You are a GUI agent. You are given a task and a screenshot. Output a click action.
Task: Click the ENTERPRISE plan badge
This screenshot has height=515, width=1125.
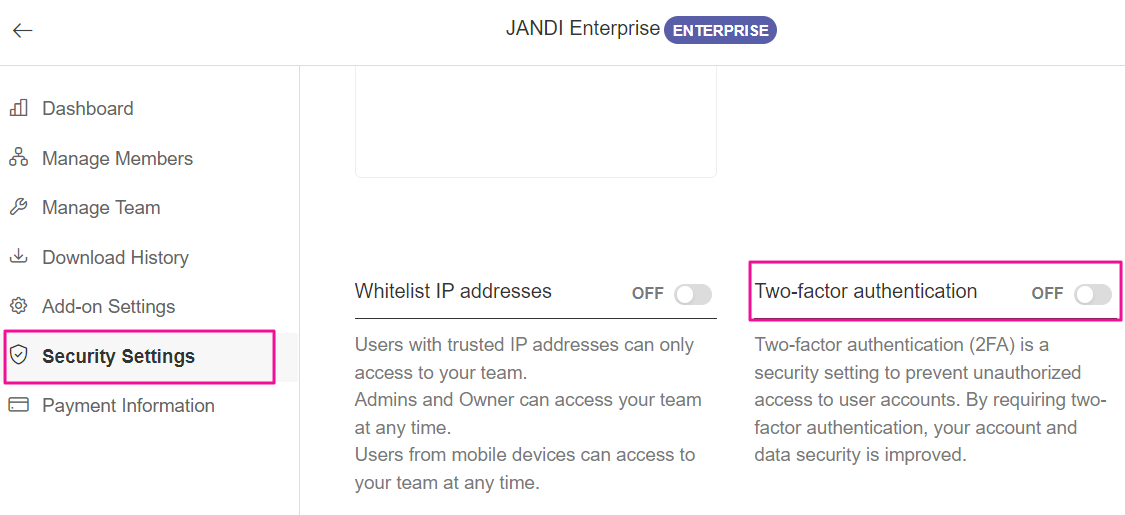point(720,30)
